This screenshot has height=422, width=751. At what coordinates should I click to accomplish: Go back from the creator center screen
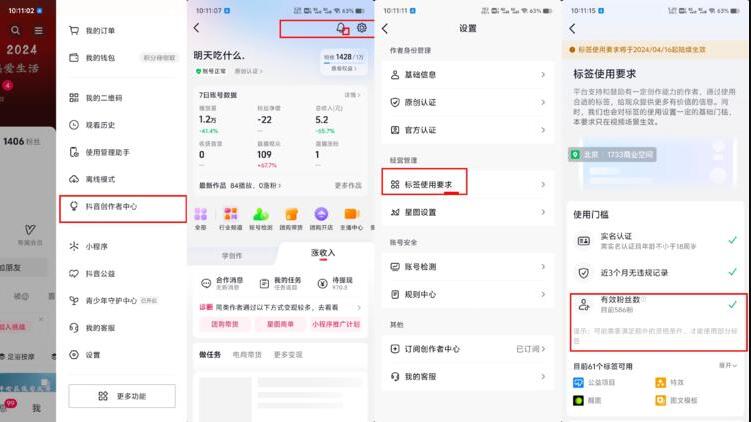pos(196,28)
